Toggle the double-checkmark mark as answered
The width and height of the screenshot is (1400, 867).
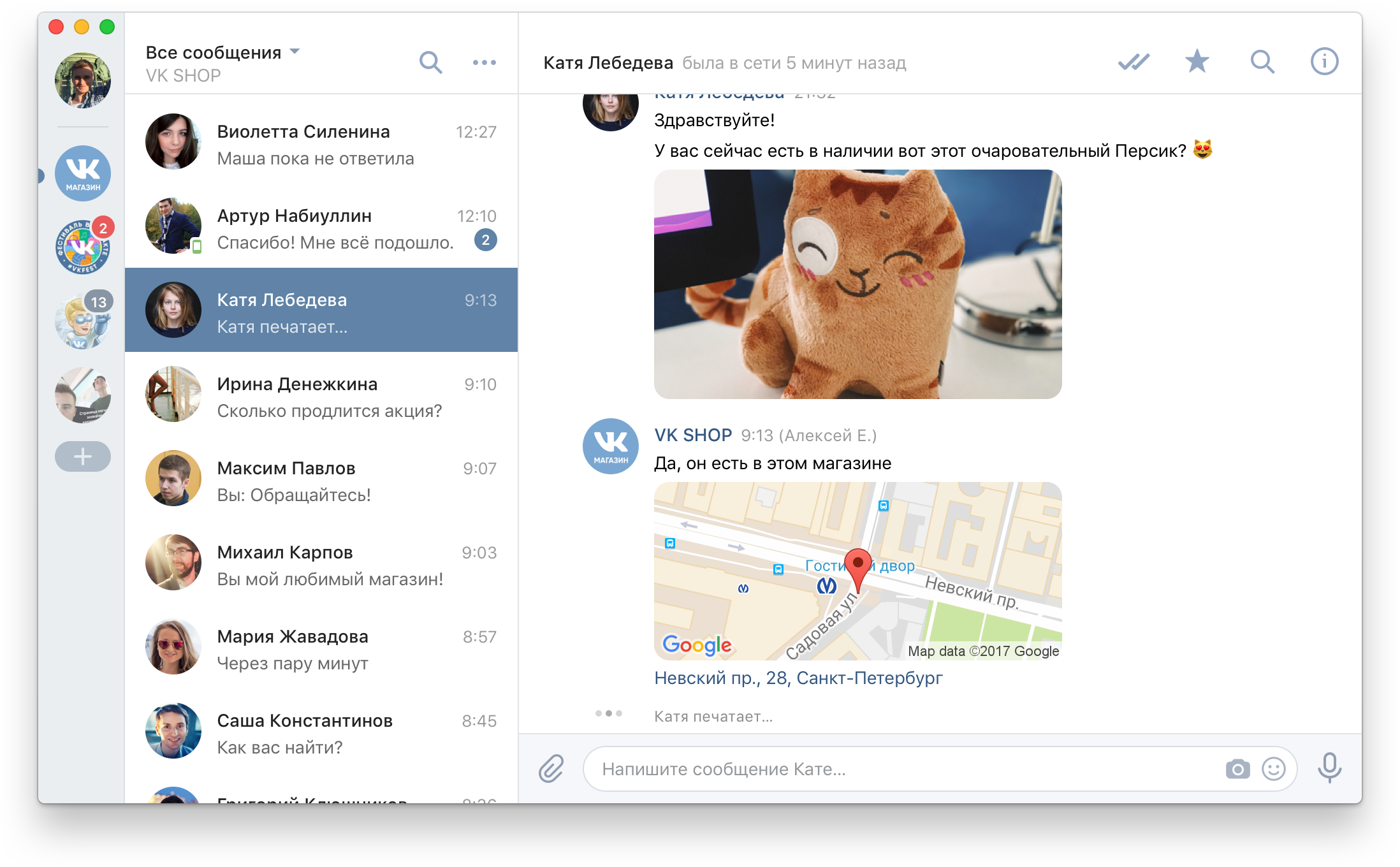[1134, 62]
